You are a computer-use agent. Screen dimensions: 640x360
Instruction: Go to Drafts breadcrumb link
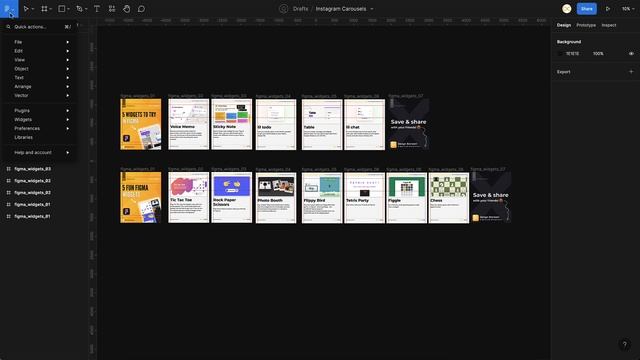pos(300,9)
